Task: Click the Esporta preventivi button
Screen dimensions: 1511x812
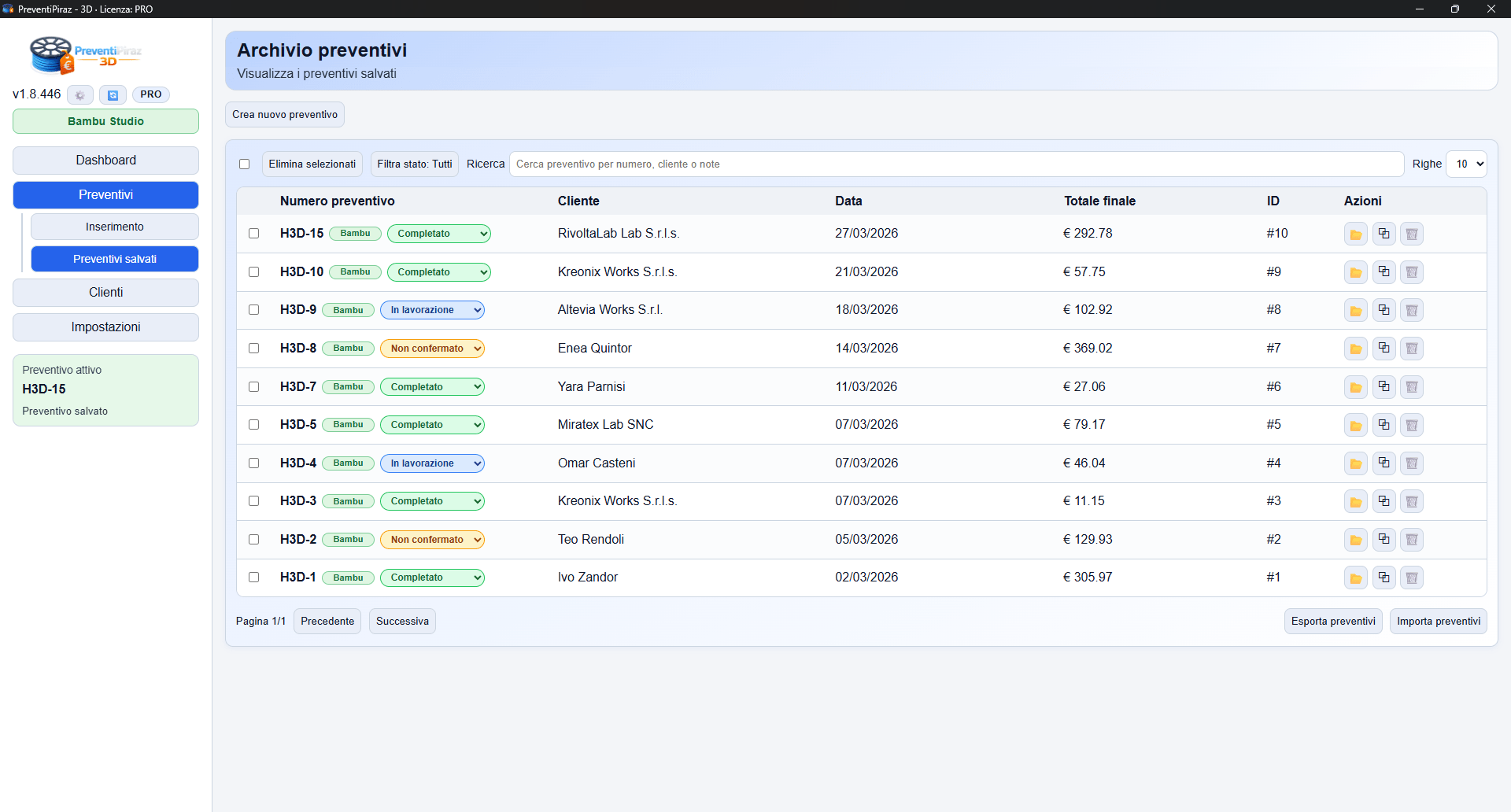Action: [1332, 622]
